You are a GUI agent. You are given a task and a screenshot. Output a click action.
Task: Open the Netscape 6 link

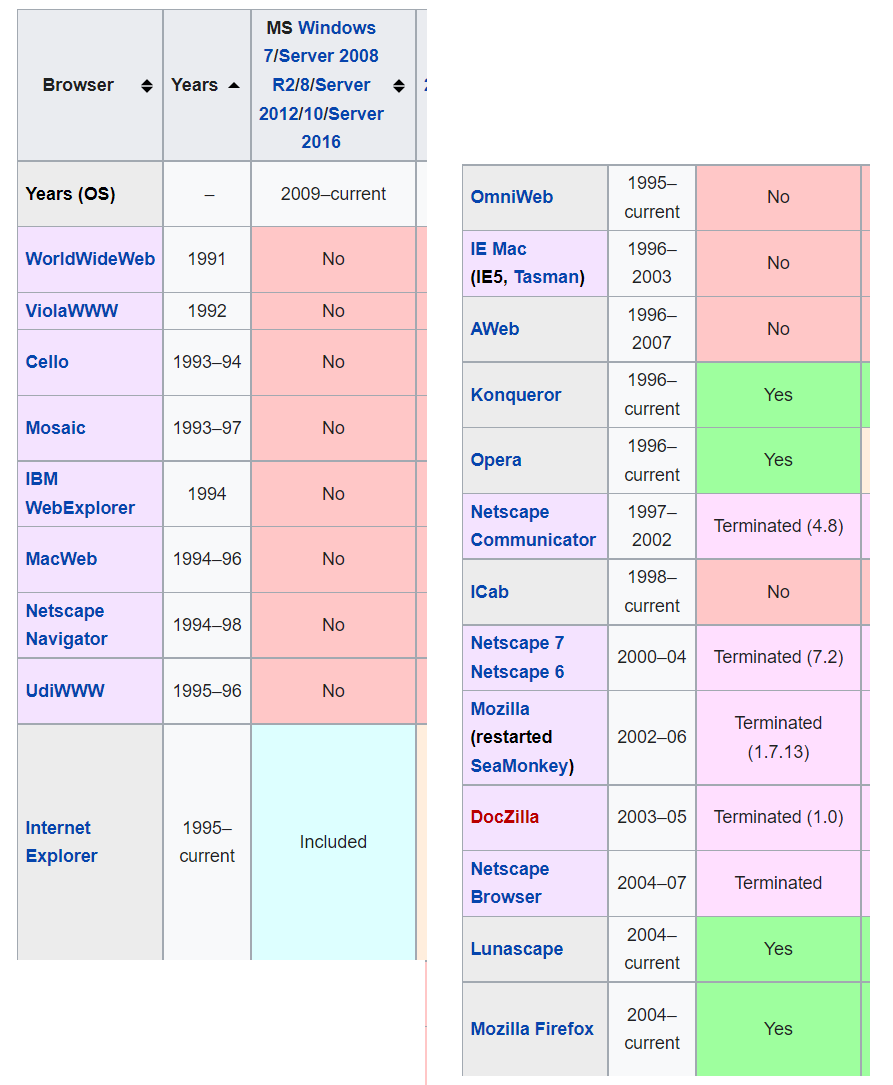pos(517,672)
